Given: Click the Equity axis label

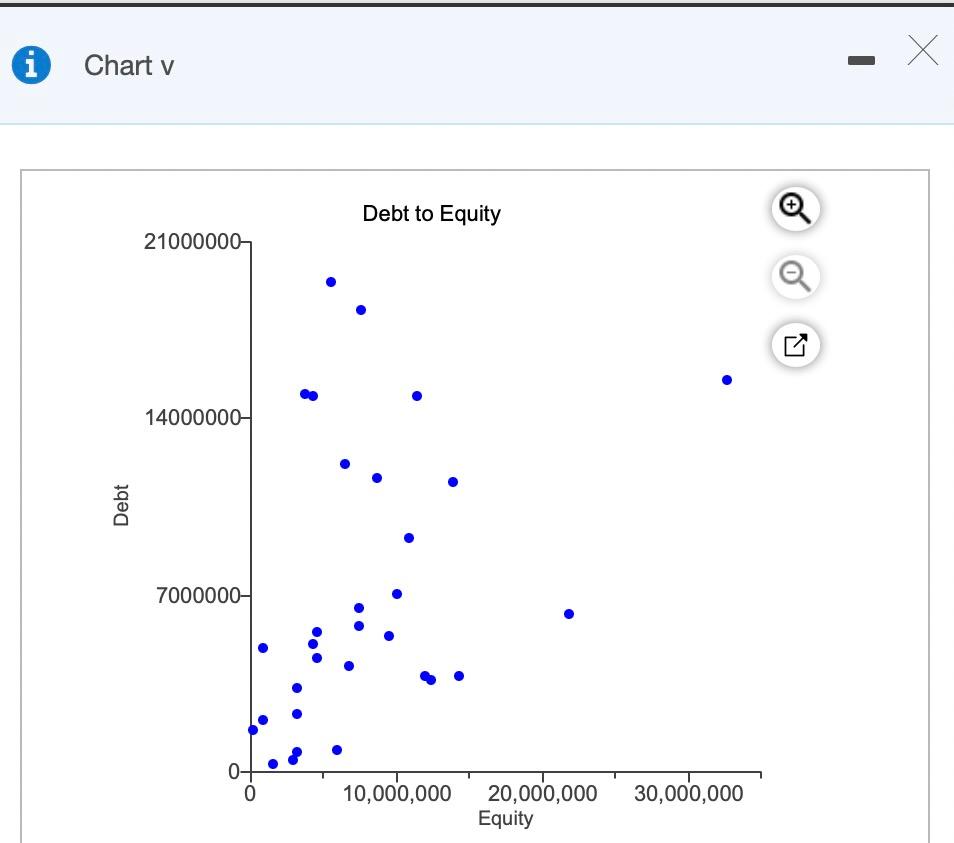Looking at the screenshot, I should click(506, 818).
